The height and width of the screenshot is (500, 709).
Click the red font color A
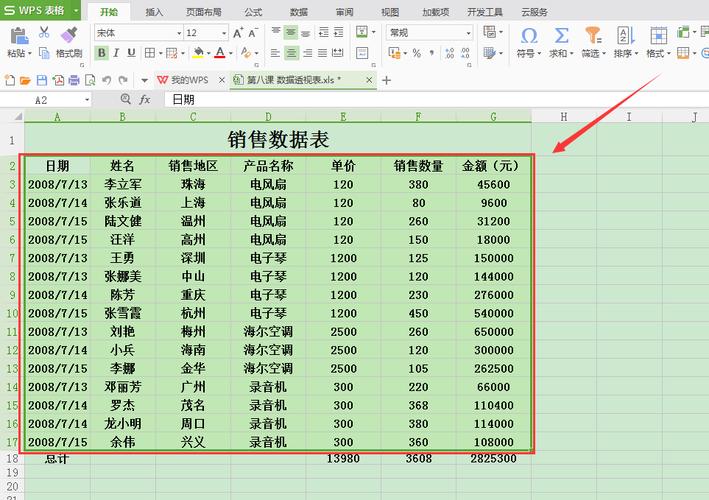[x=220, y=53]
